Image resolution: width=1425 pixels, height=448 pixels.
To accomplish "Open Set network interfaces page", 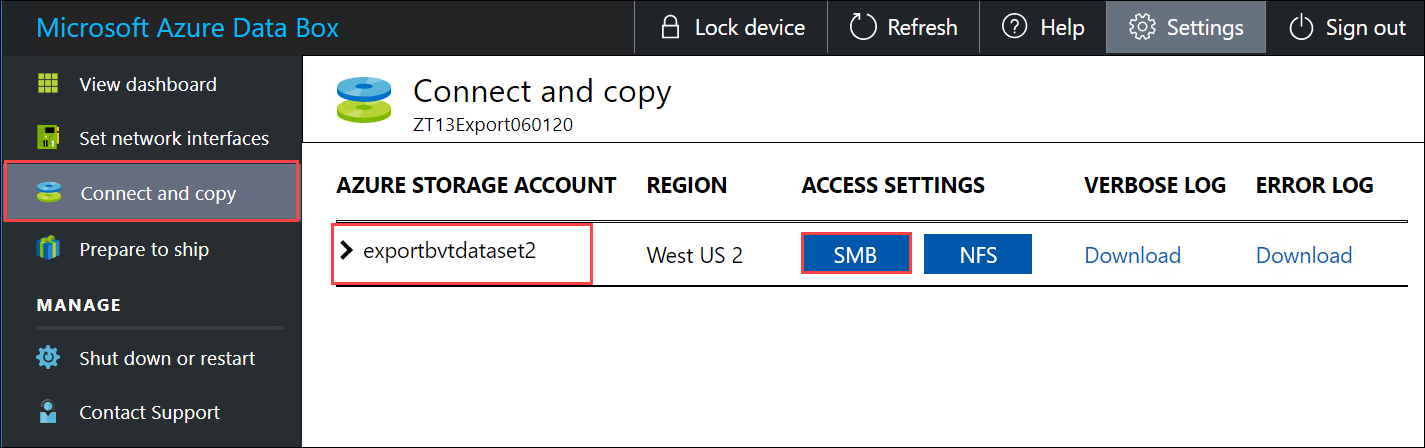I will point(174,139).
